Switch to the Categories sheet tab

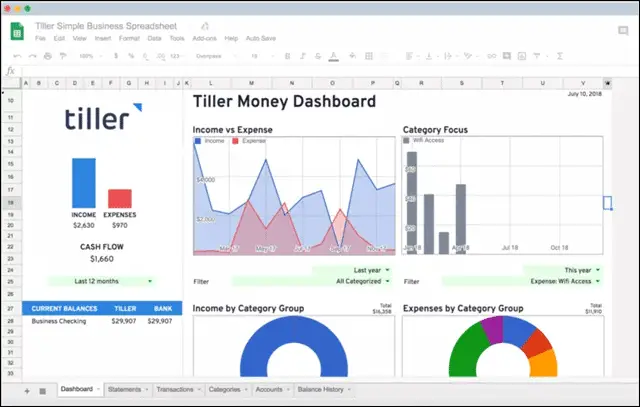(227, 389)
